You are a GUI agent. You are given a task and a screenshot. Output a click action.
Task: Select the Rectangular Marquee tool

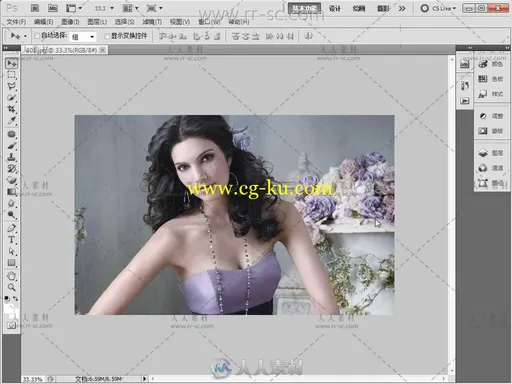pyautogui.click(x=12, y=75)
